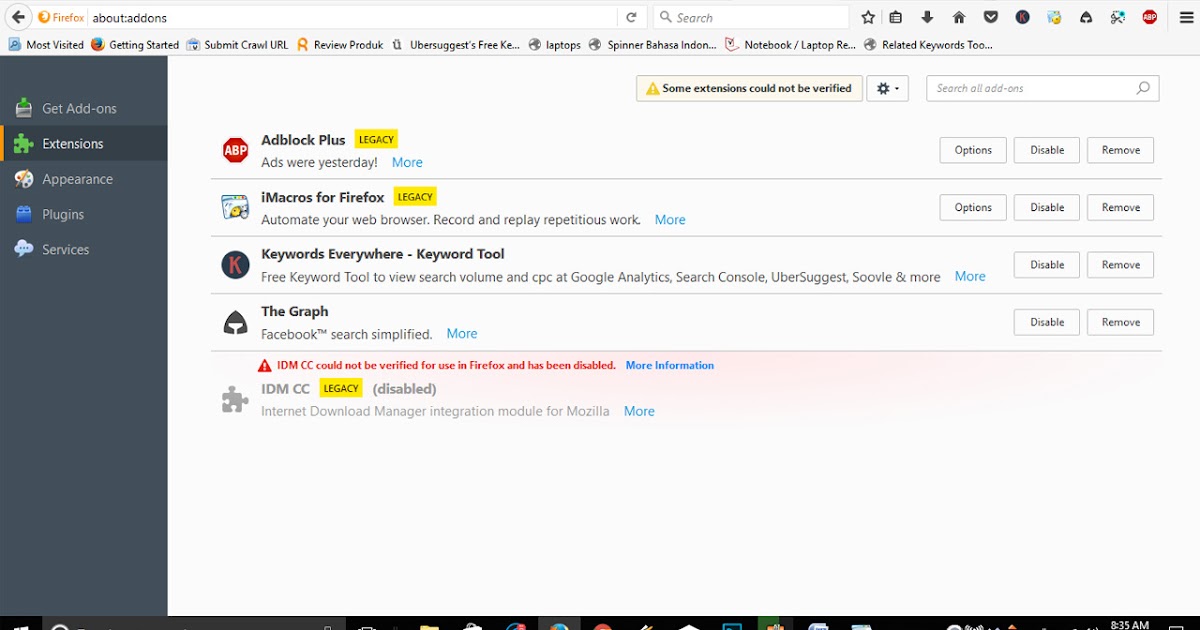The height and width of the screenshot is (630, 1200).
Task: Open More Information about IDM CC verification
Action: (x=670, y=366)
